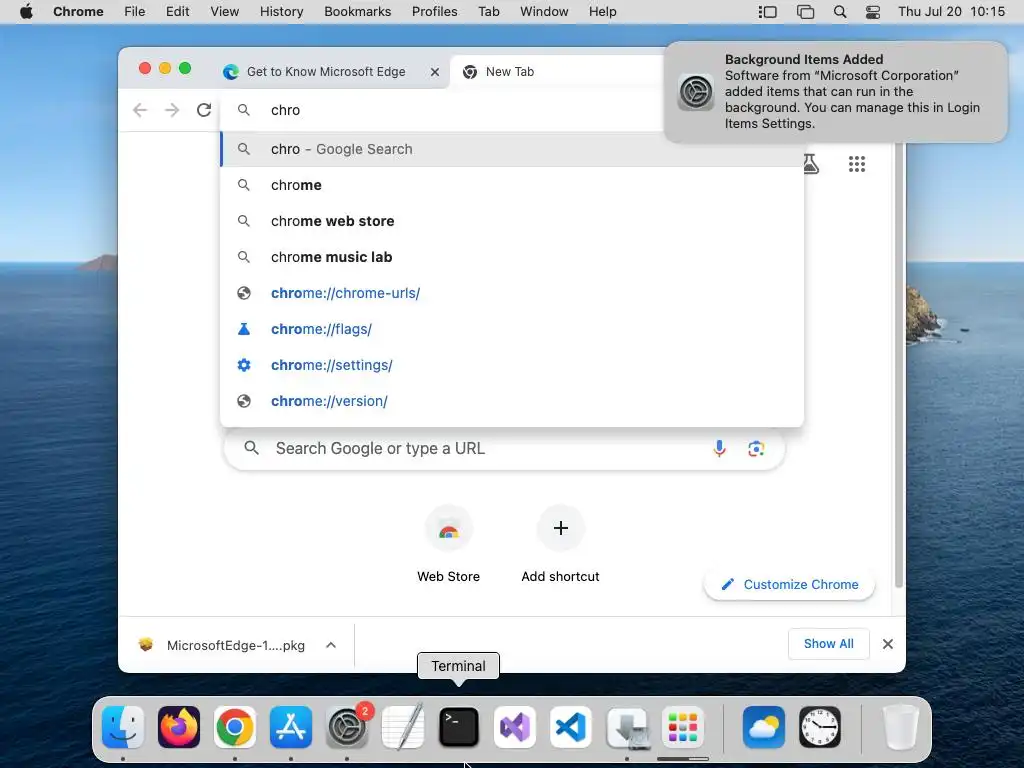This screenshot has width=1024, height=768.
Task: Open Launchpad from the Dock
Action: click(682, 727)
